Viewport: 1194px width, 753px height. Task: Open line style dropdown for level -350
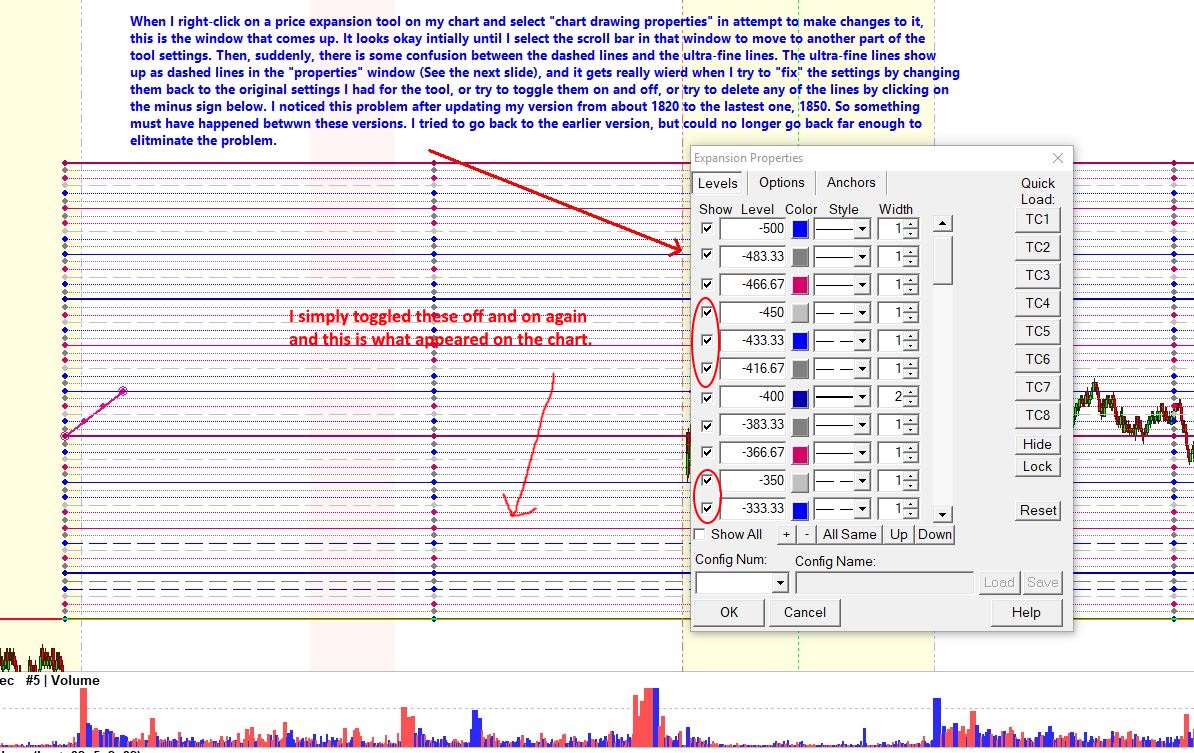(862, 481)
